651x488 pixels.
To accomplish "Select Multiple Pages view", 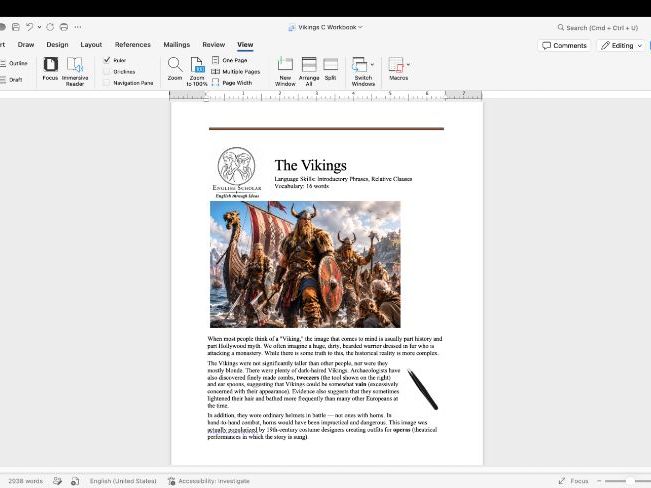I will tap(236, 71).
